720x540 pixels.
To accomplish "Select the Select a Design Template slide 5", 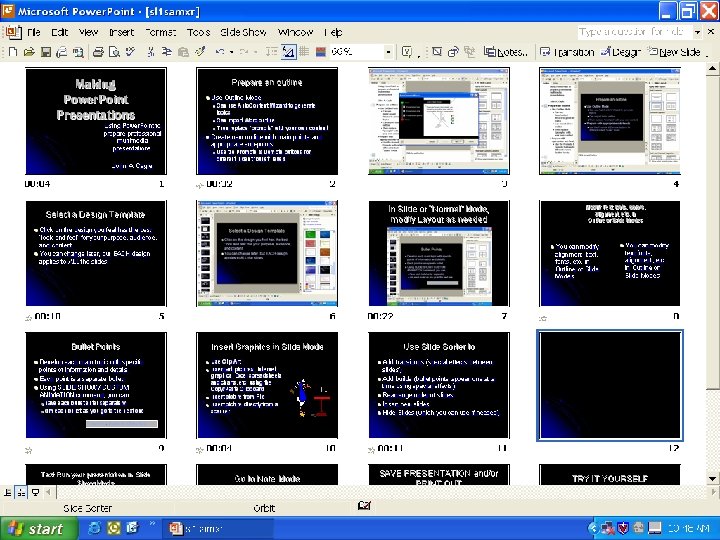I will [96, 253].
